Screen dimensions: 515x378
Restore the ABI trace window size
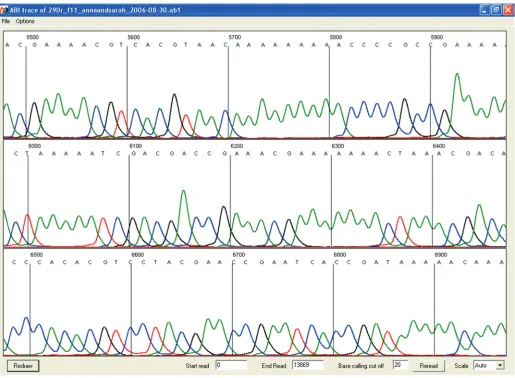(496, 10)
